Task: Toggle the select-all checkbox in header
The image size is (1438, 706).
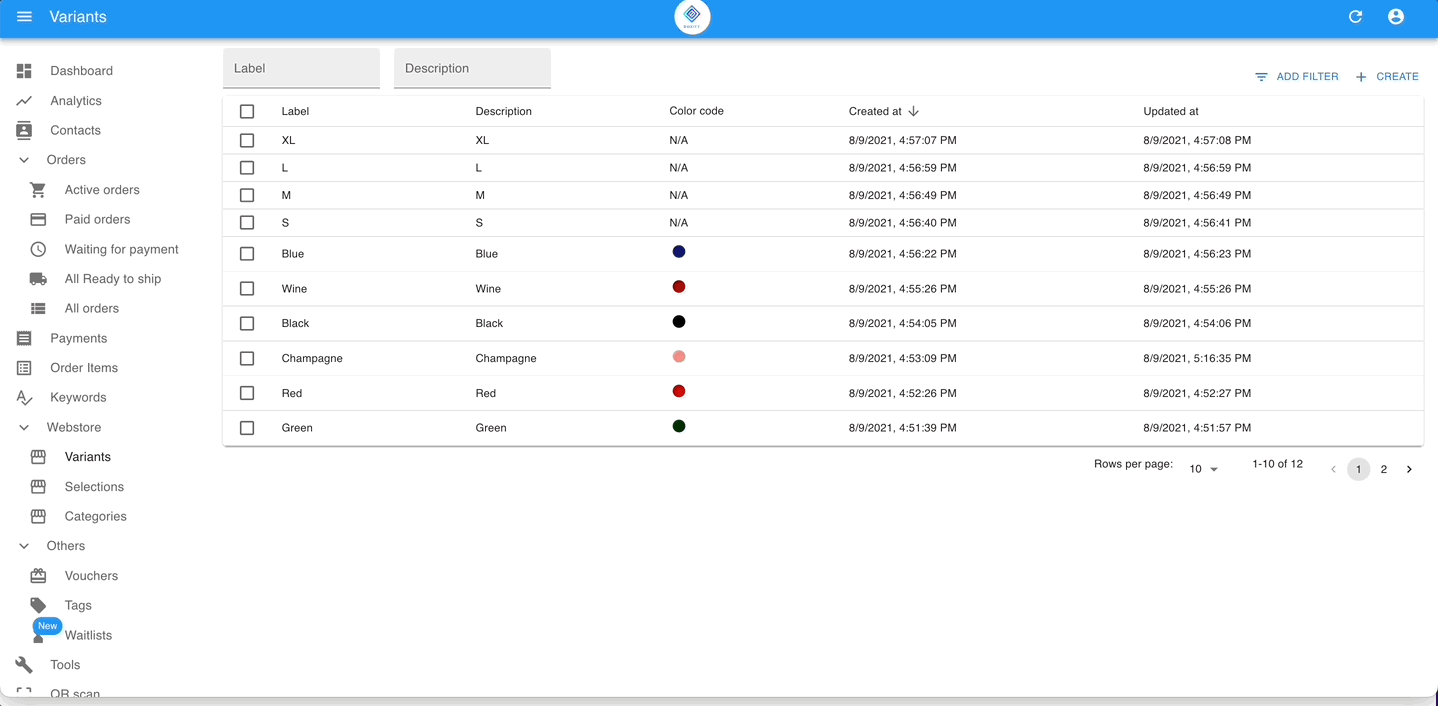Action: [x=247, y=111]
